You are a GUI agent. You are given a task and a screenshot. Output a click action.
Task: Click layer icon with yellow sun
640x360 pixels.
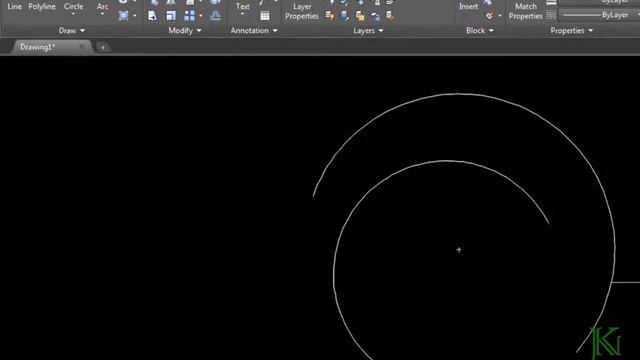pos(360,16)
